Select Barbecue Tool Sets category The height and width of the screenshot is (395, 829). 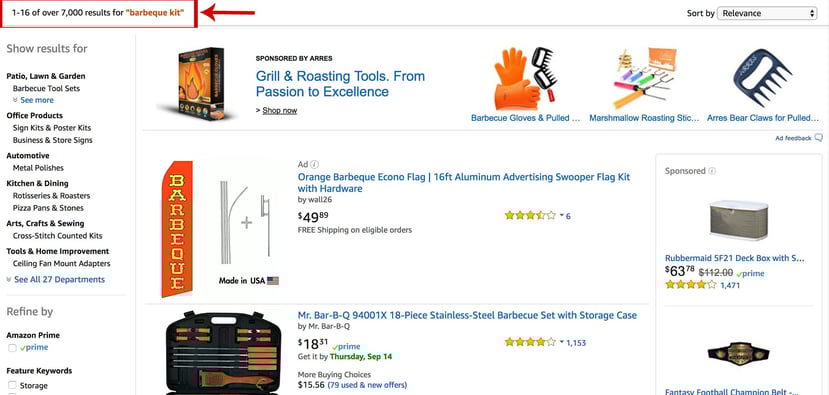tap(47, 88)
